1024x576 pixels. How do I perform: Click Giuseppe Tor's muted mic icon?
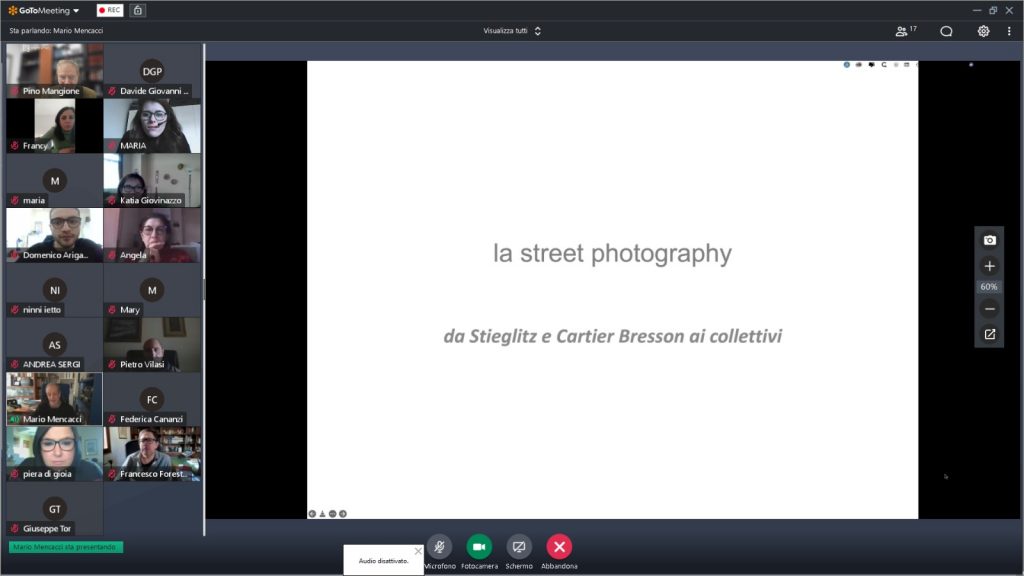coord(14,528)
